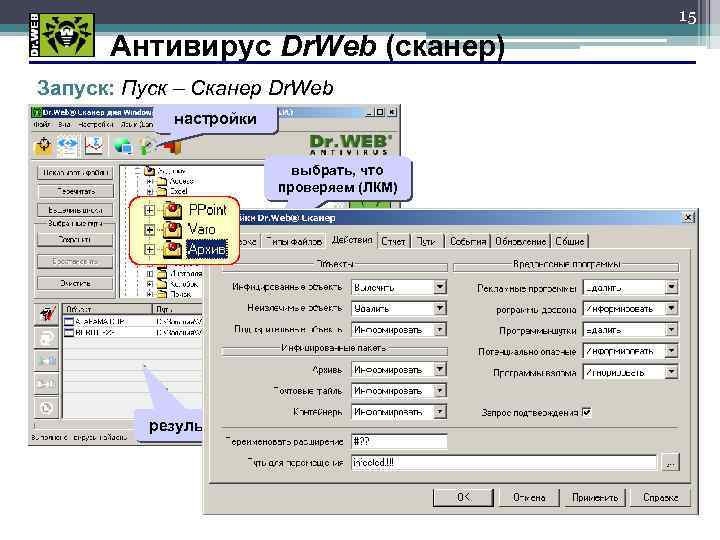Open the Архивы action dropdown
Screen dimensions: 720x540
(440, 369)
